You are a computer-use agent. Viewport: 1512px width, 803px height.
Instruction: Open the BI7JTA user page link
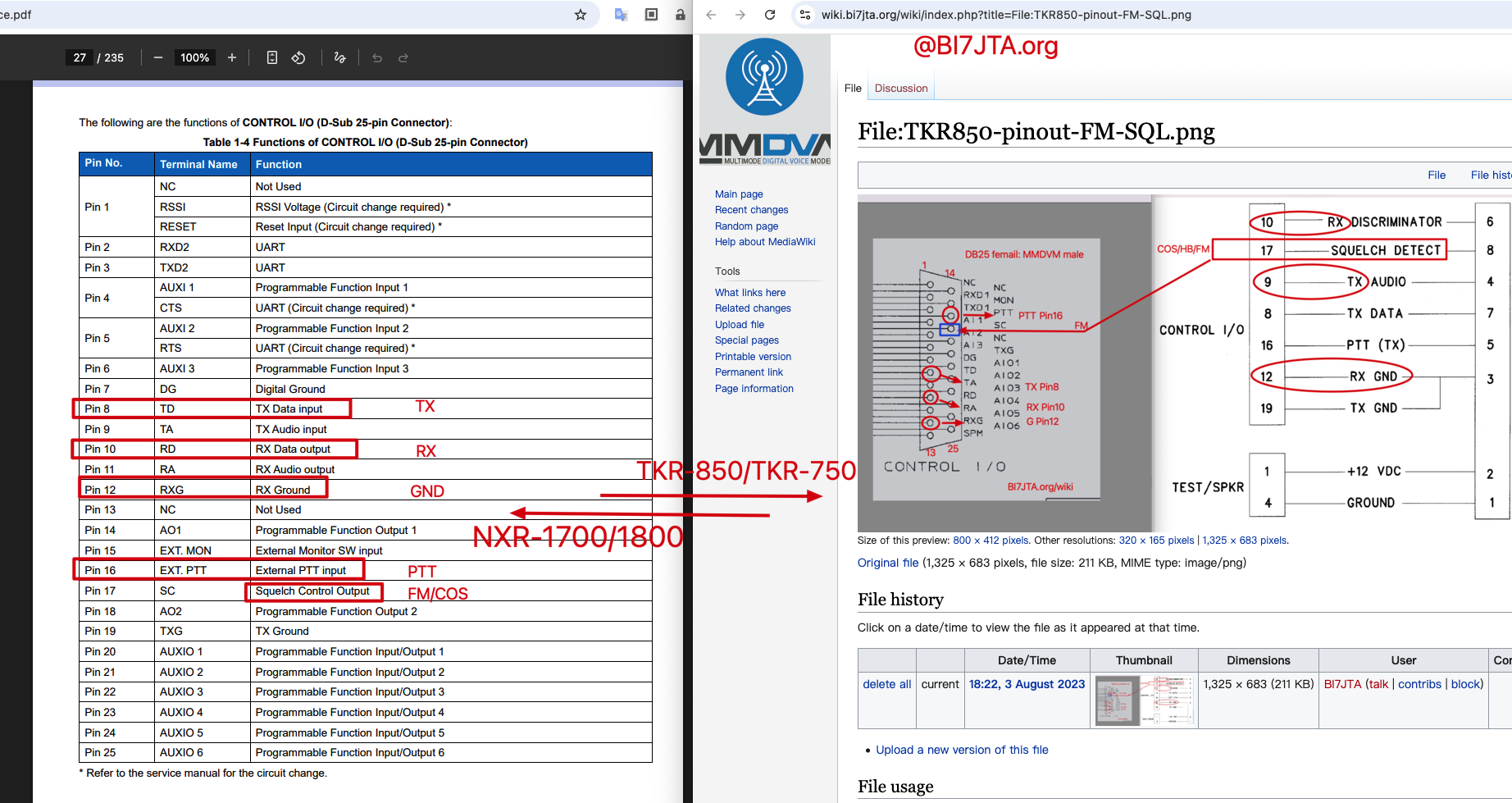click(1342, 684)
